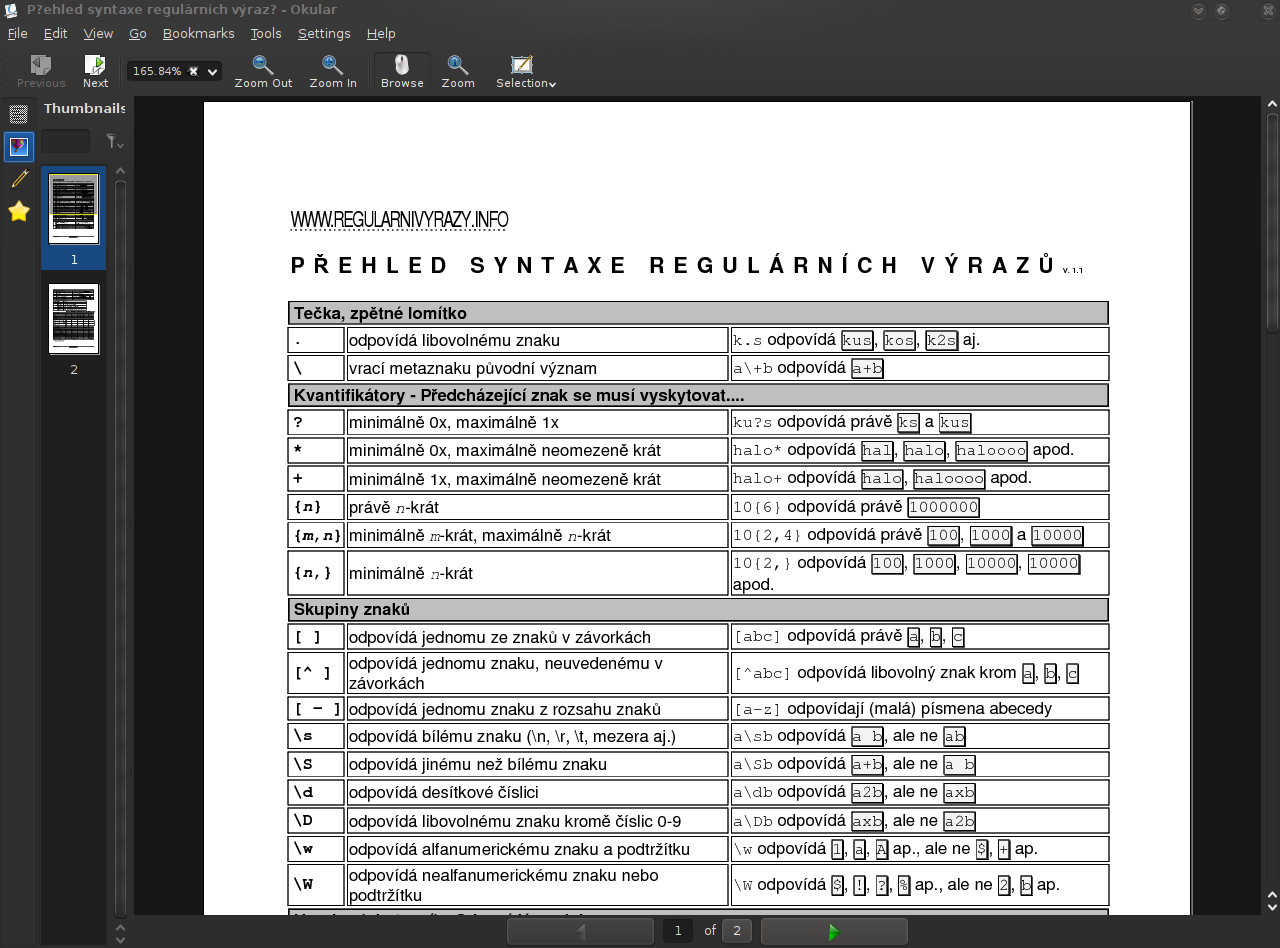The width and height of the screenshot is (1280, 948).
Task: Click the greyed Previous page toolbar button
Action: [x=41, y=72]
